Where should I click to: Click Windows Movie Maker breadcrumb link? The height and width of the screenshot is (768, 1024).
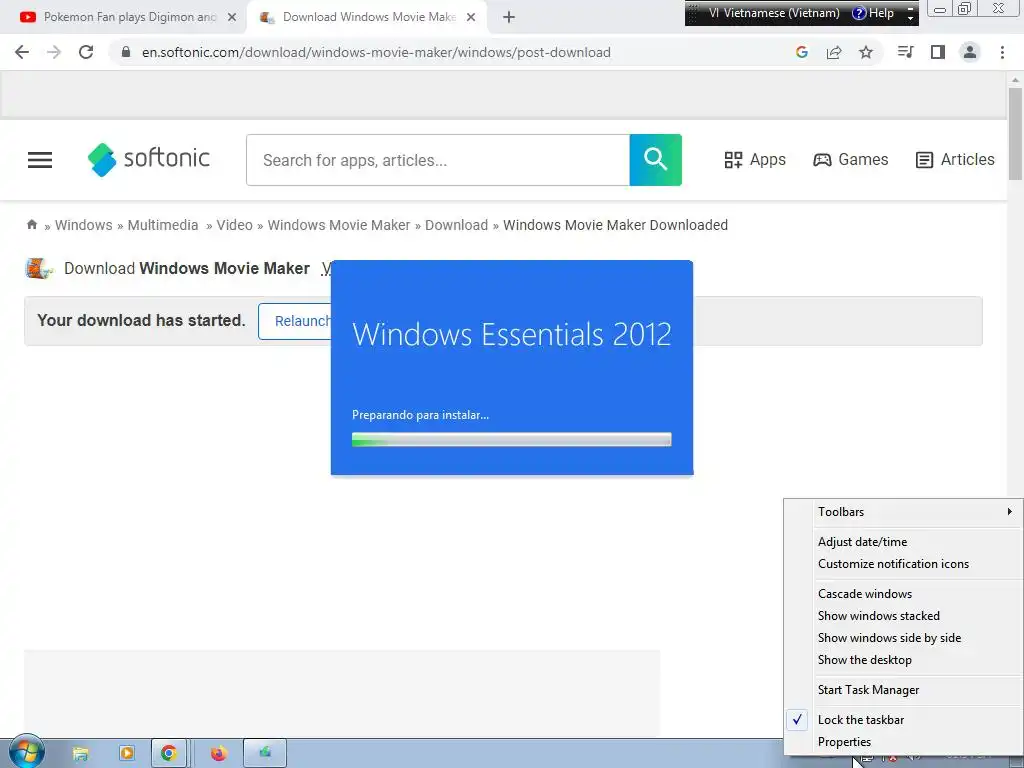pyautogui.click(x=339, y=225)
